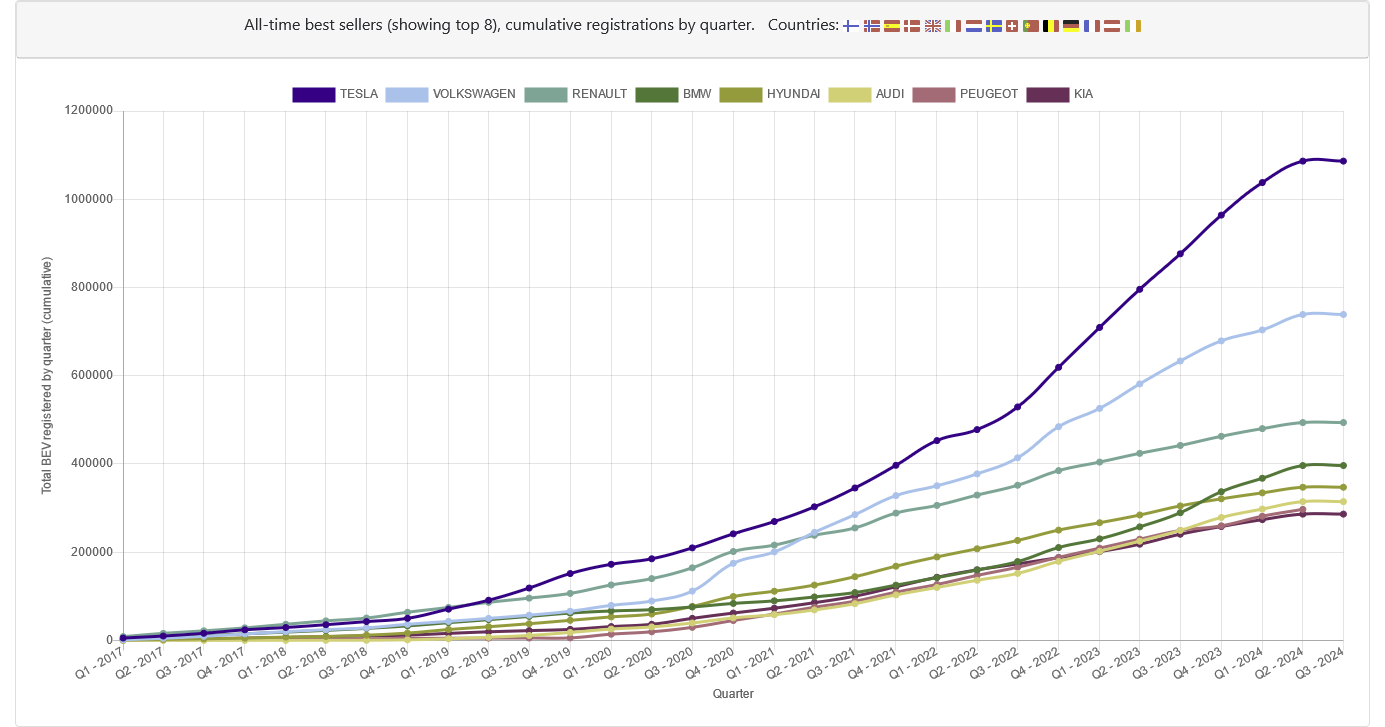Select Volkswagen's Q4 2020 data point
Viewport: 1385px width, 727px height.
(733, 563)
